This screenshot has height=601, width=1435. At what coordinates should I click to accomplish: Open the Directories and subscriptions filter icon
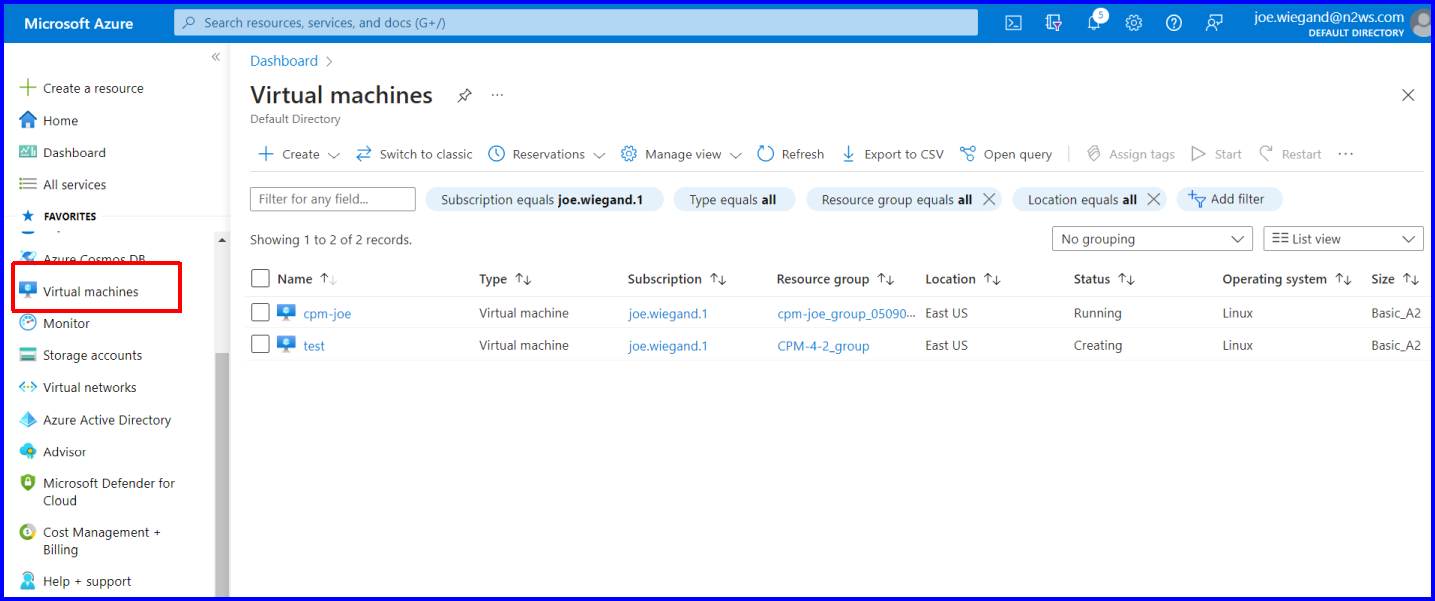point(1053,23)
